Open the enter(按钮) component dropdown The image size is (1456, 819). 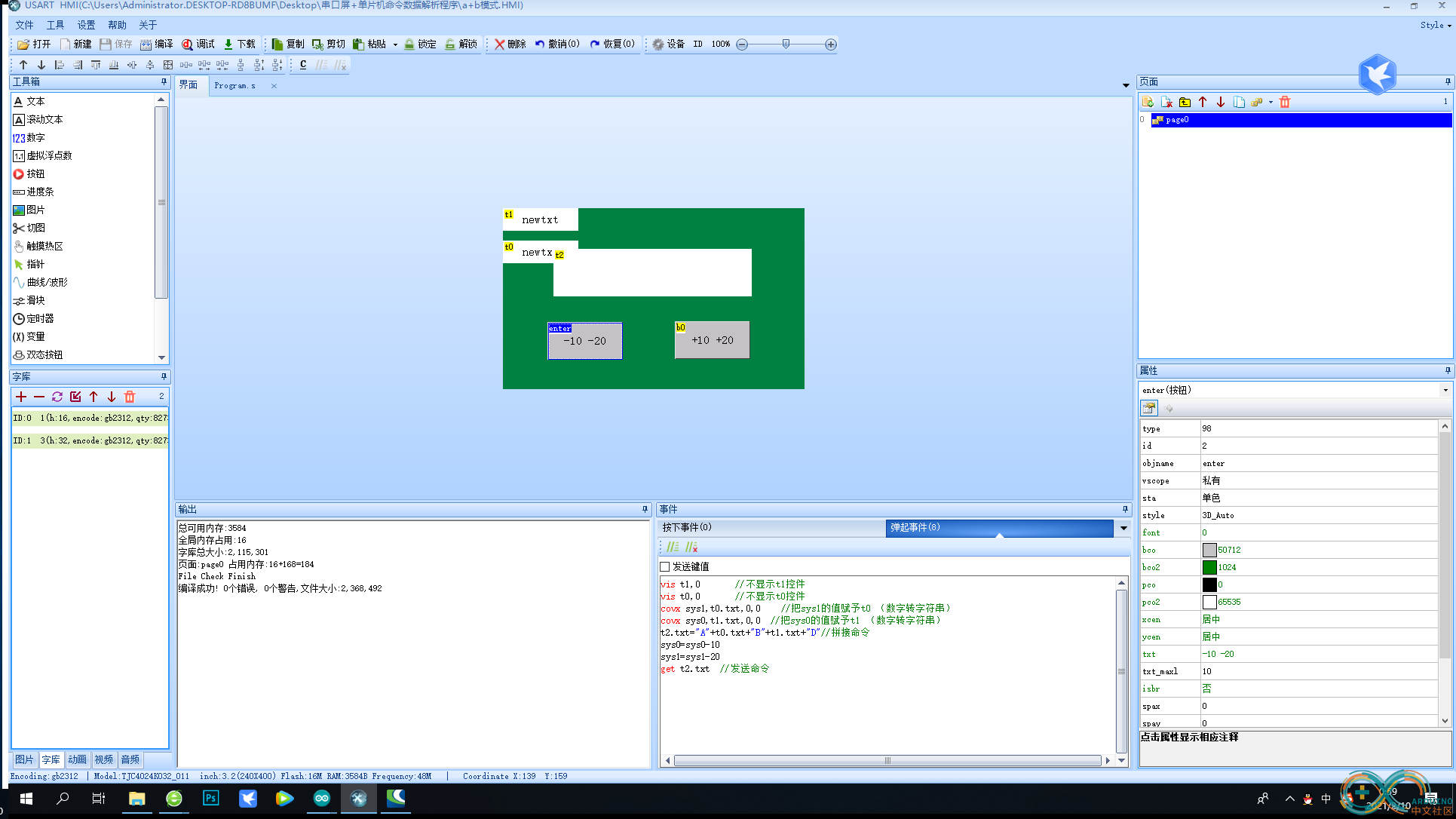pyautogui.click(x=1445, y=390)
